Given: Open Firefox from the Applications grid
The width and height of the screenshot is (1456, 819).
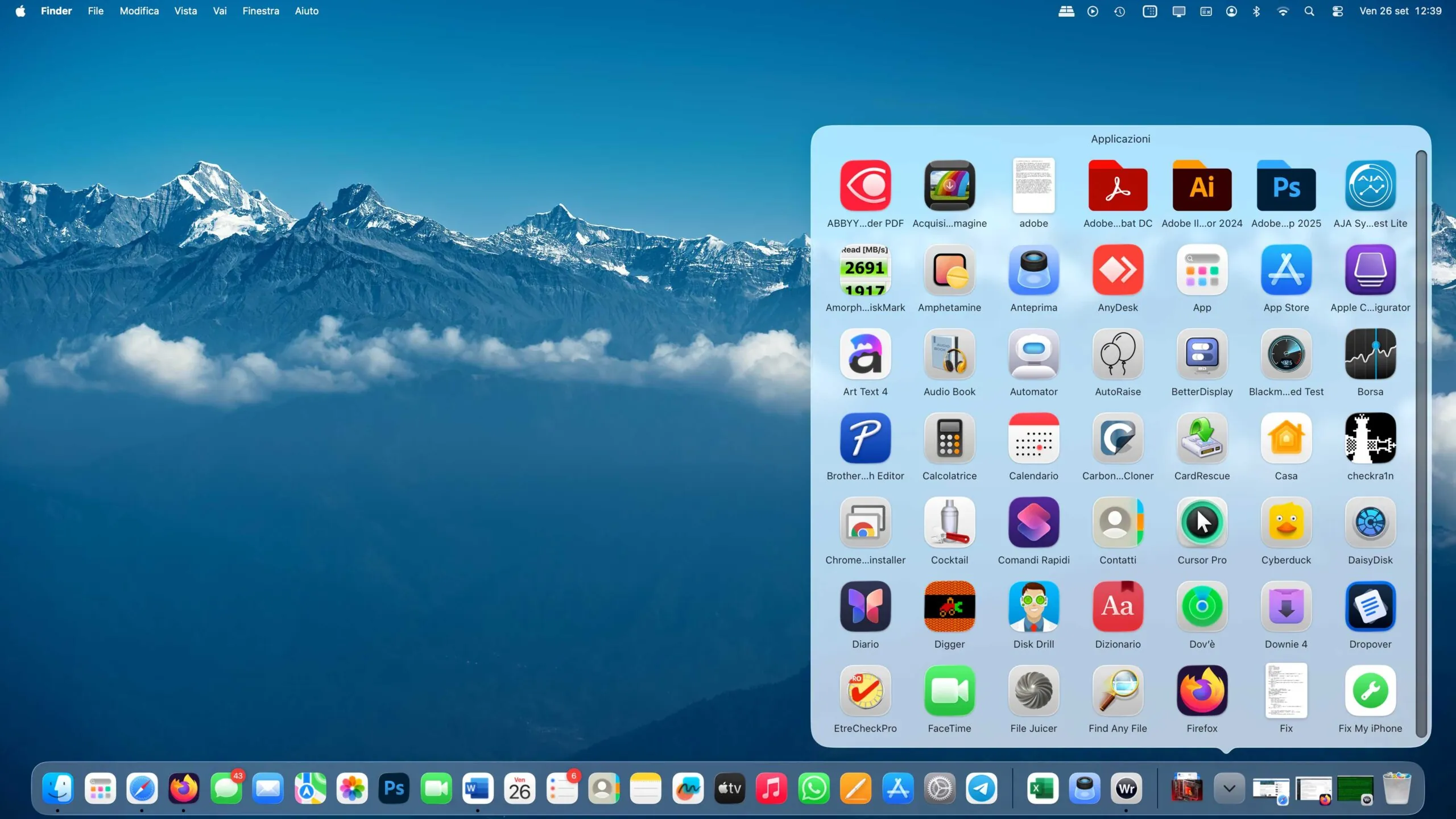Looking at the screenshot, I should click(1201, 691).
